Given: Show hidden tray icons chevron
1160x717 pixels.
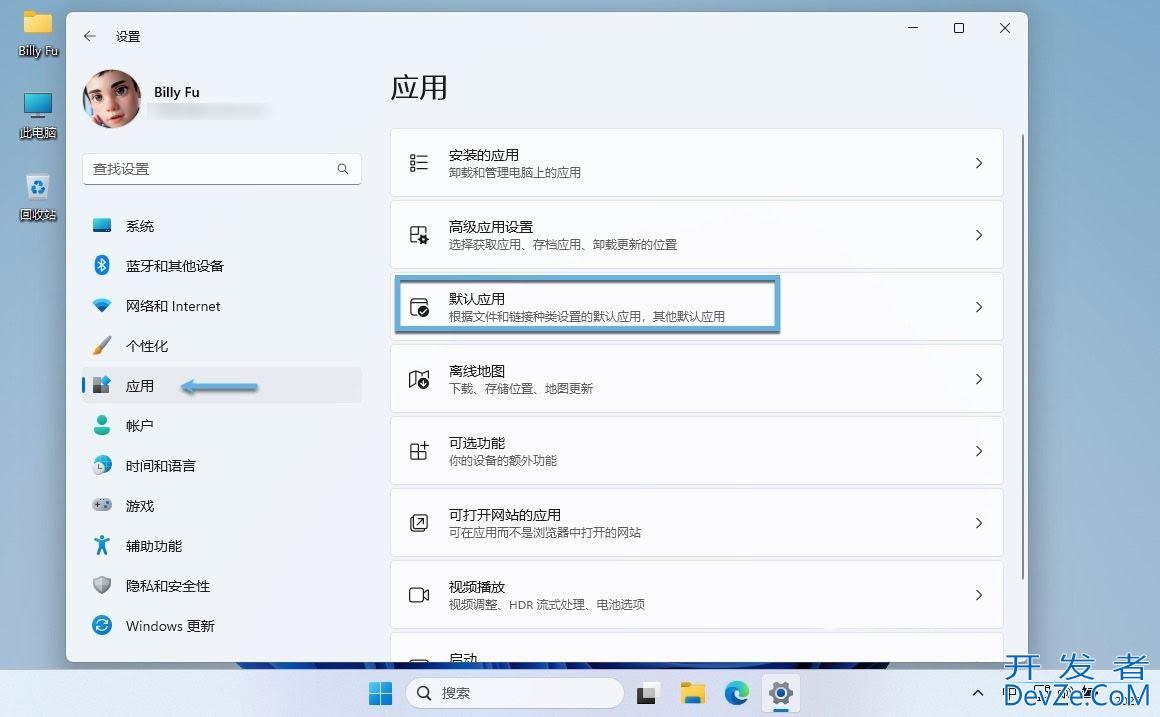Looking at the screenshot, I should 977,693.
